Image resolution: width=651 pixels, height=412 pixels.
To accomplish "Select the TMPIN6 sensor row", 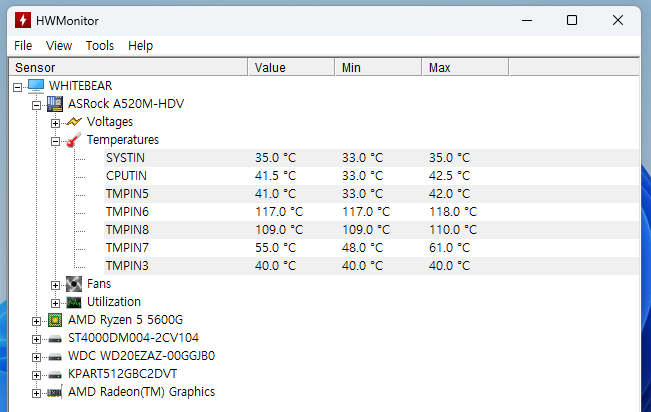I will point(371,212).
